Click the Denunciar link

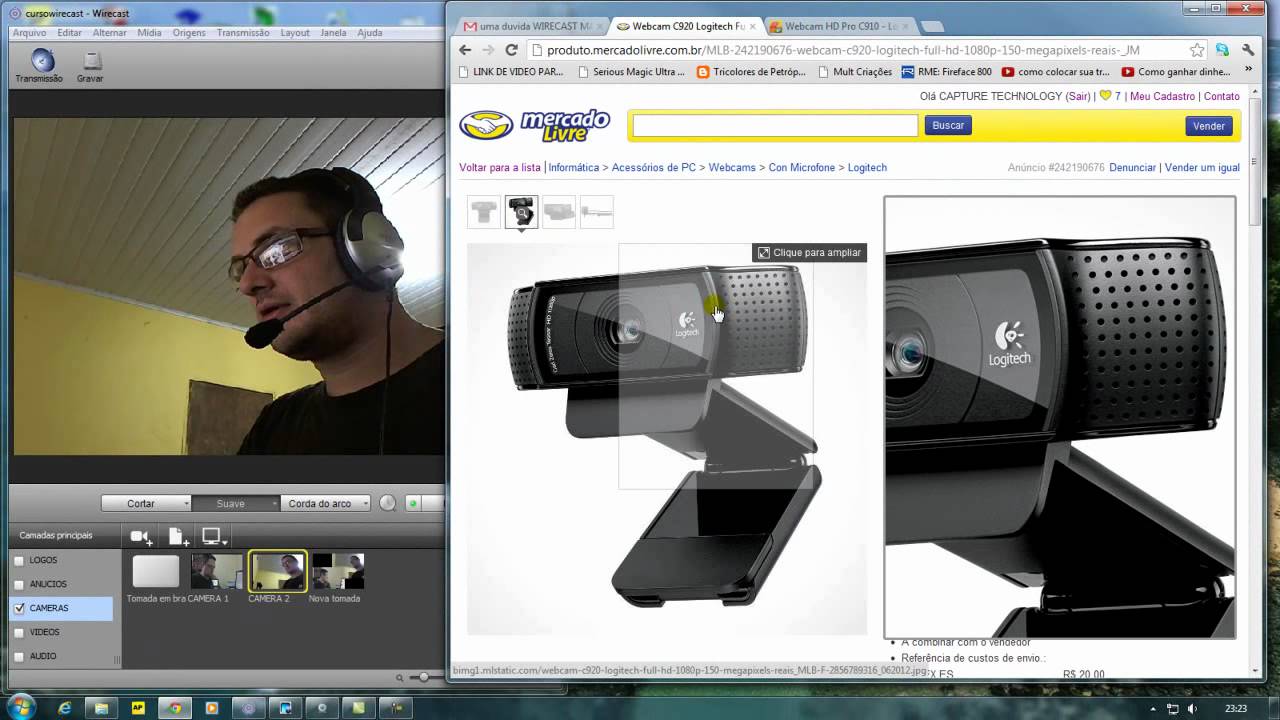1132,168
